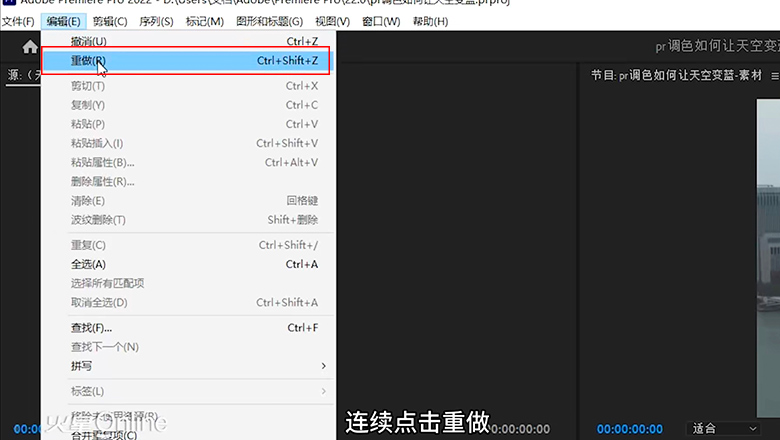The image size is (780, 440).
Task: Open the 适合 zoom level dropdown
Action: 724,428
